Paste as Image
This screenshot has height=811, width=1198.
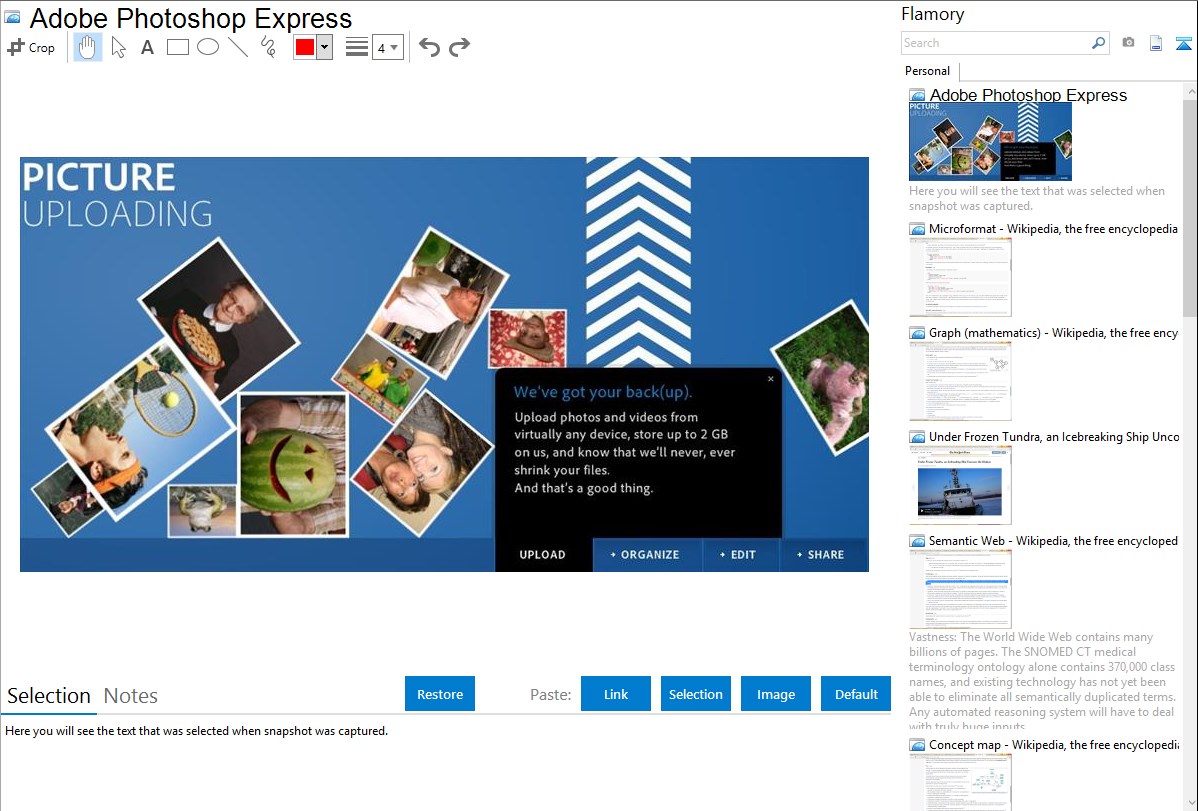(x=776, y=694)
